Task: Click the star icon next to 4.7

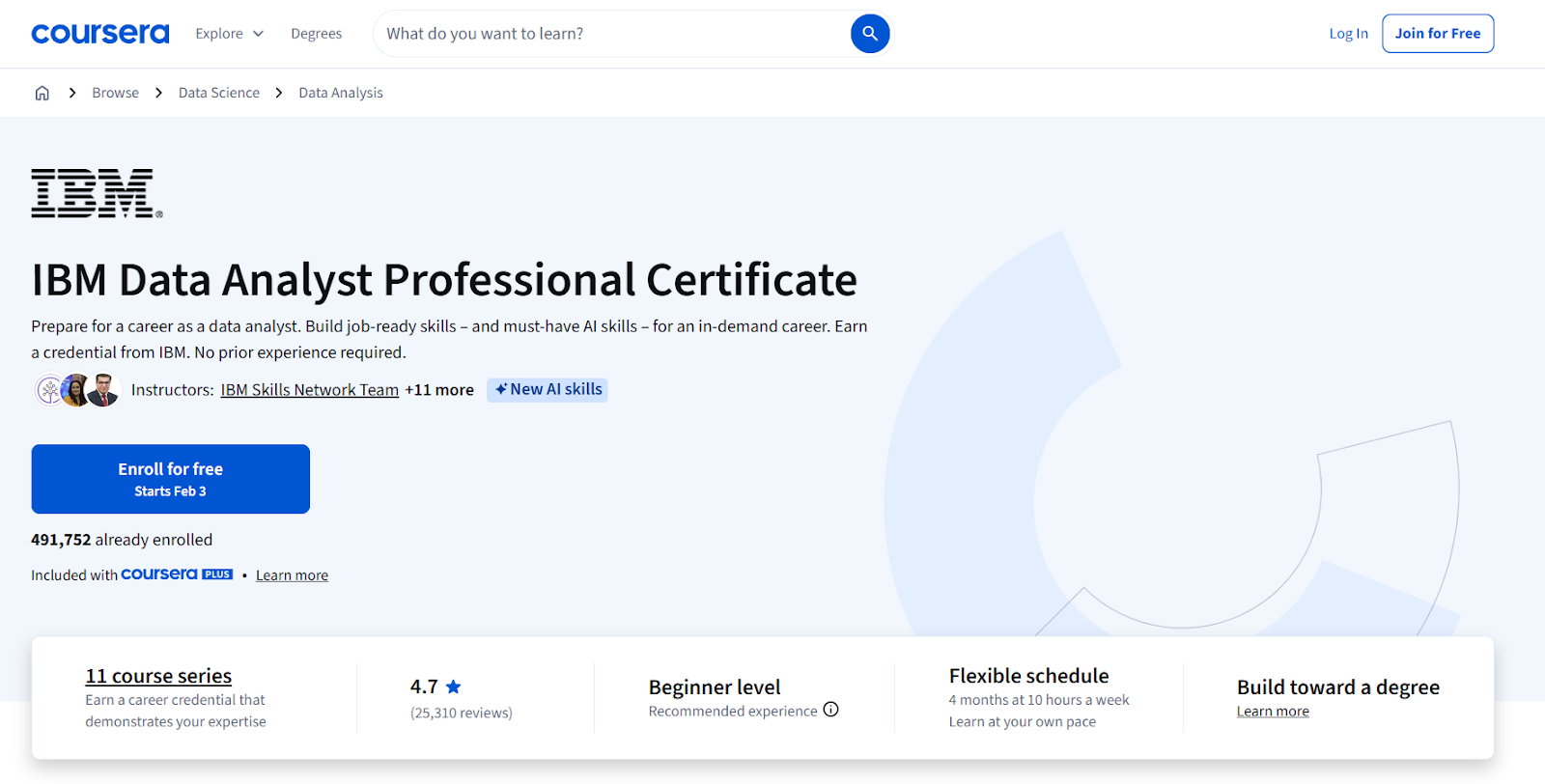Action: tap(453, 686)
